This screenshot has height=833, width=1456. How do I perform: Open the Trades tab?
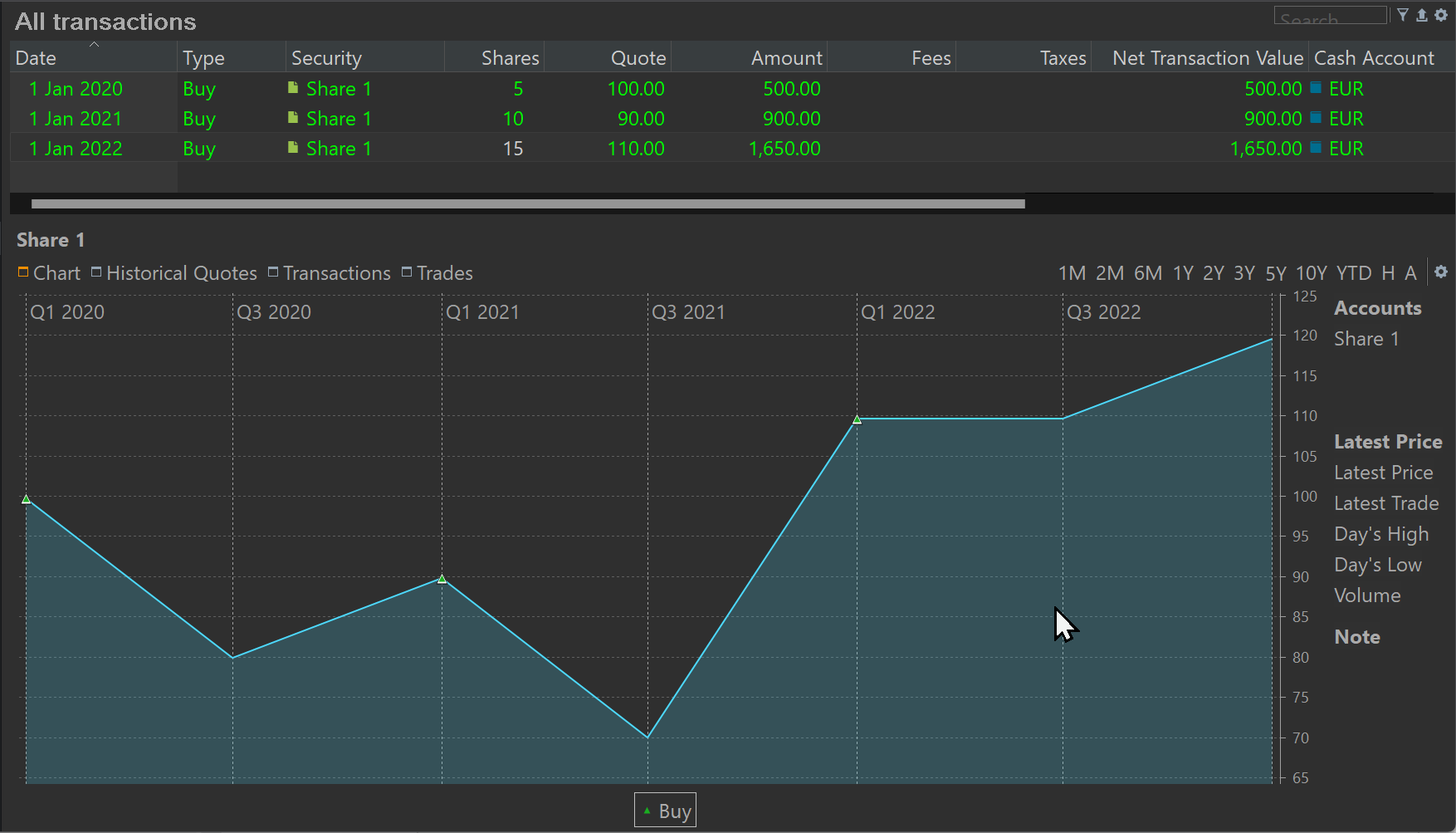[x=437, y=273]
